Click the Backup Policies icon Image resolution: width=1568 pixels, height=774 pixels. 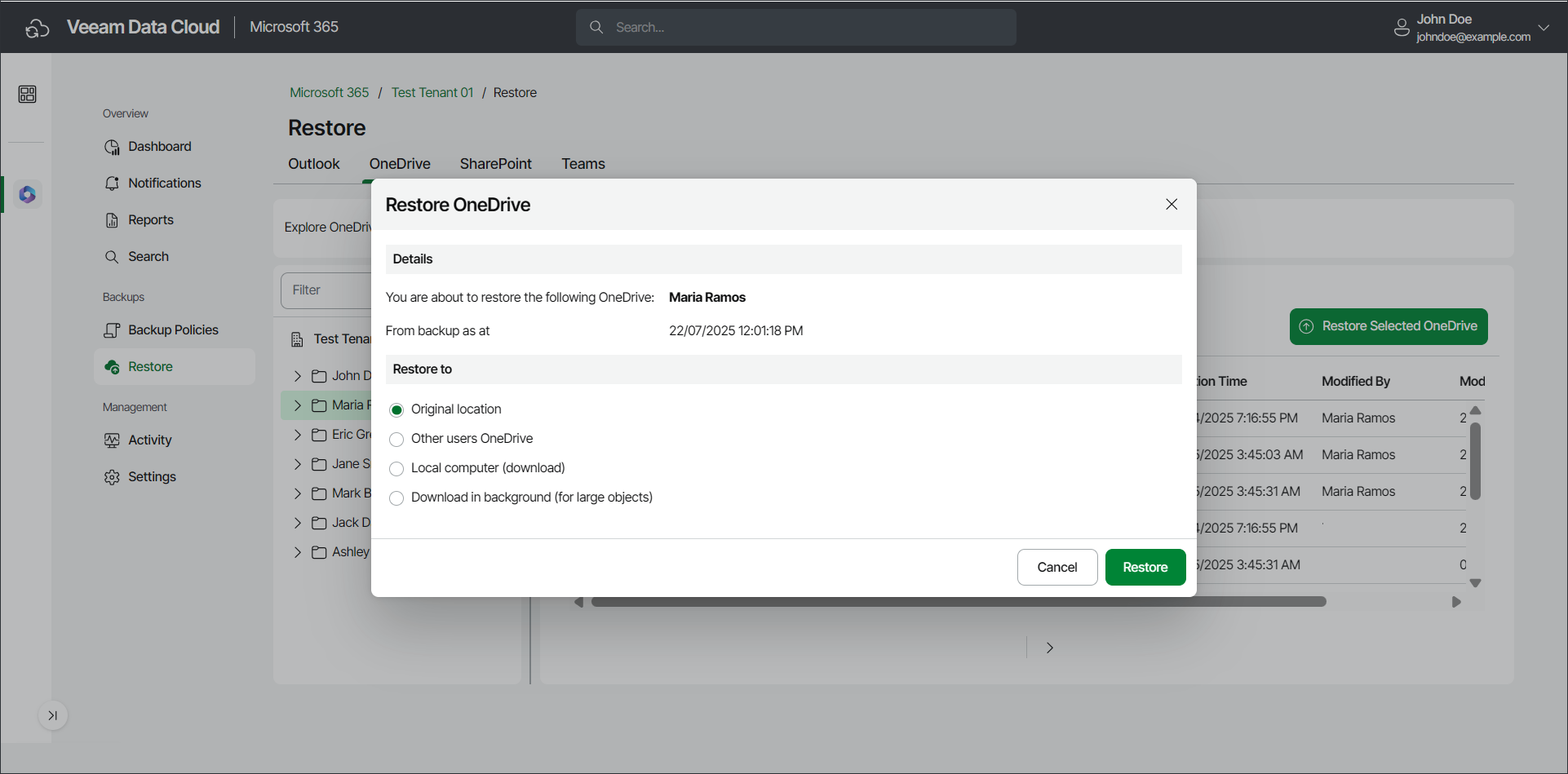(x=112, y=330)
